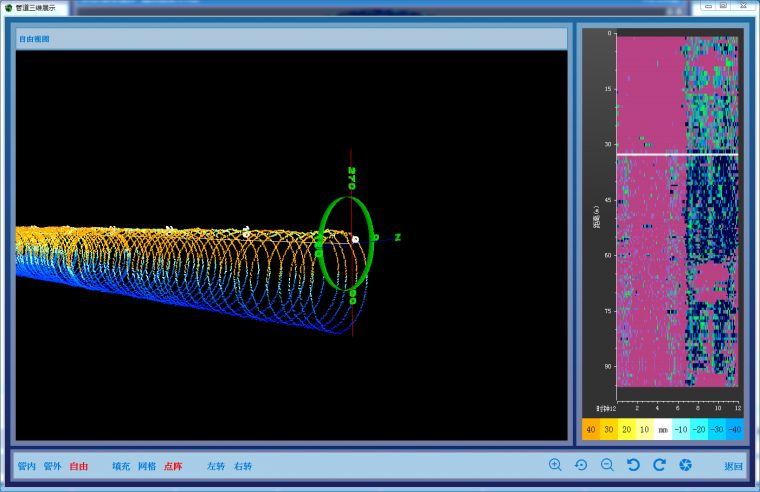The width and height of the screenshot is (760, 492).
Task: Switch to 管内 inside-pipe view
Action: pyautogui.click(x=27, y=466)
